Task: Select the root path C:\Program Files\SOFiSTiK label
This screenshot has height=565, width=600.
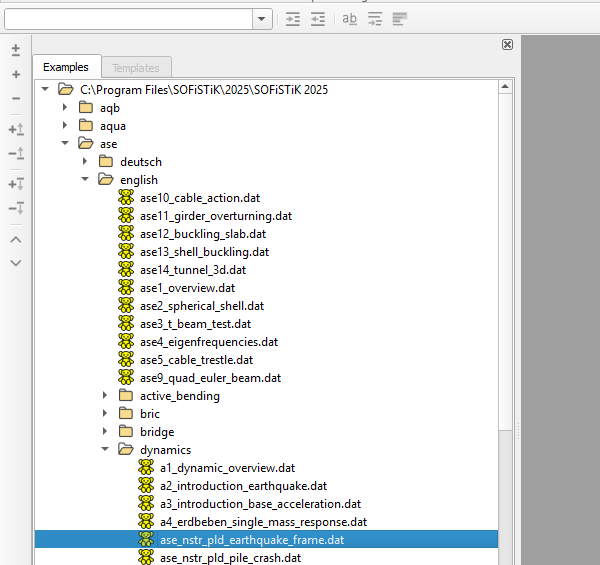Action: click(204, 90)
